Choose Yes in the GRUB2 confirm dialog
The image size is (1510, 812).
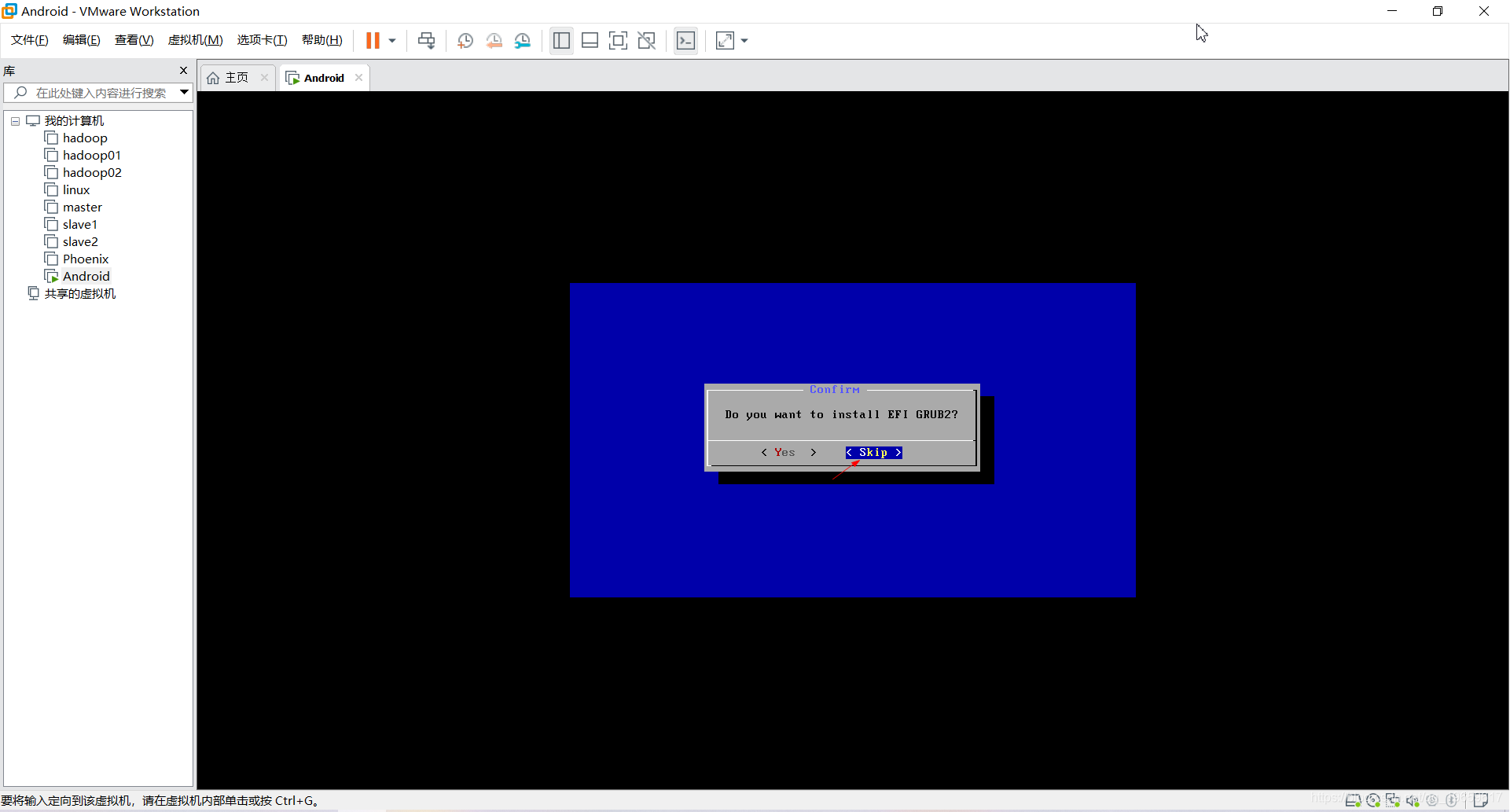788,453
